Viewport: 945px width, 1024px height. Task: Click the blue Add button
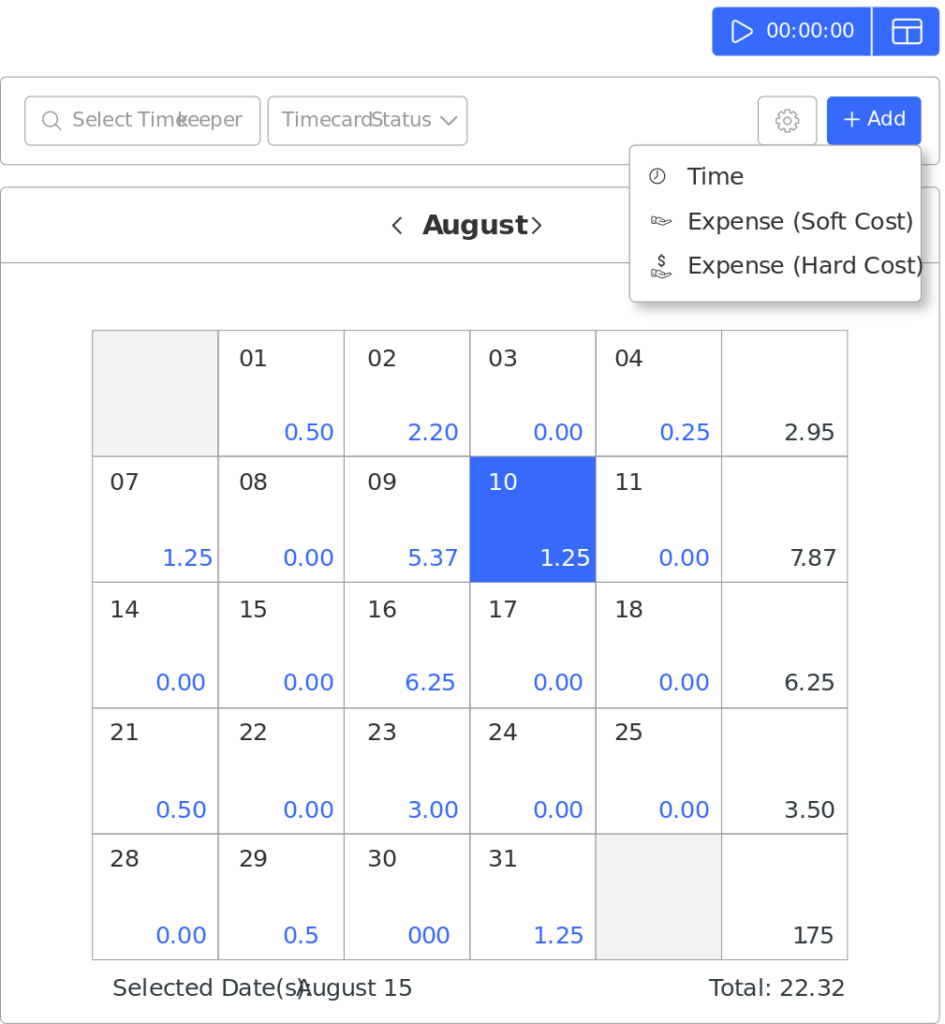[x=873, y=120]
